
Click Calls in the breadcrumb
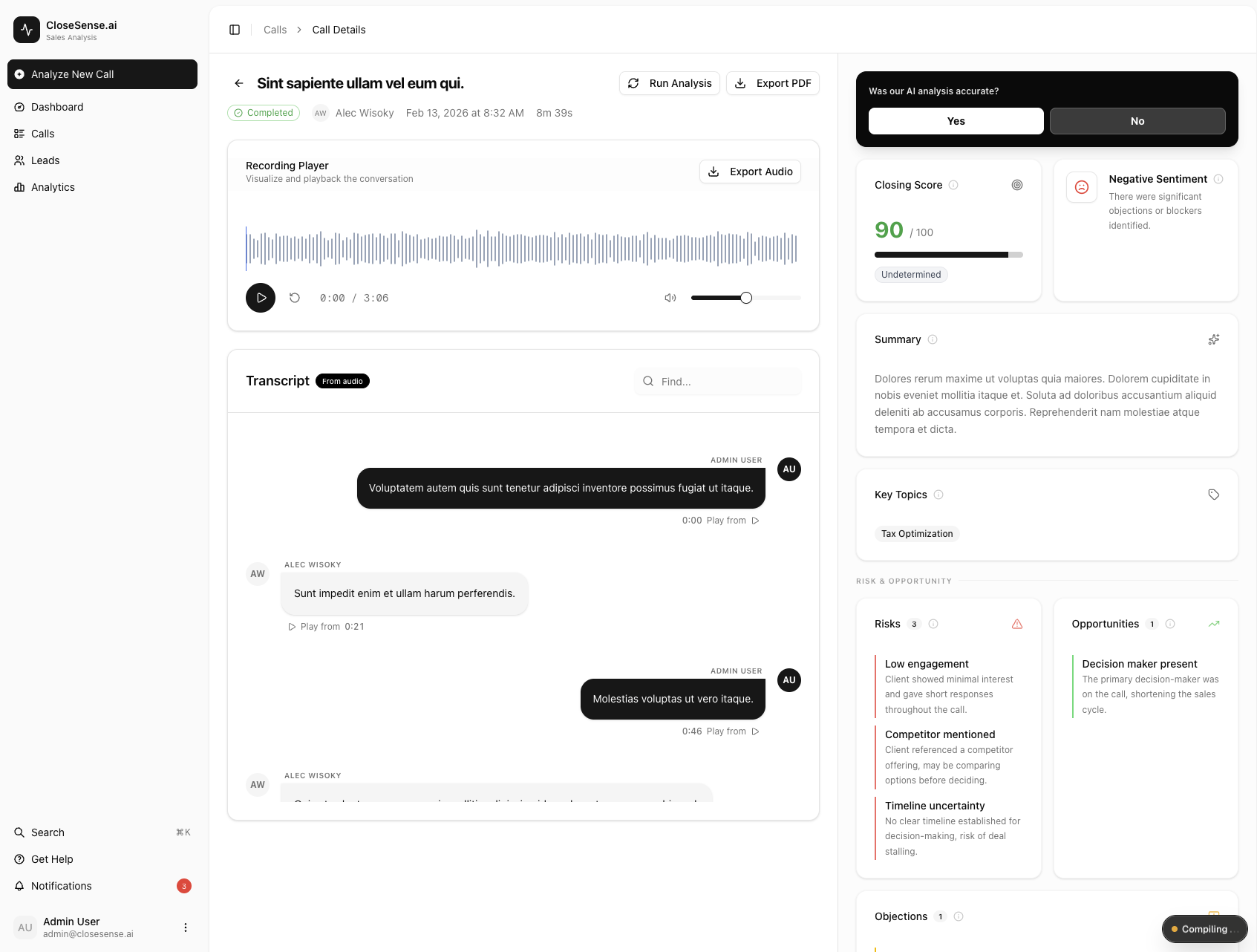coord(275,30)
